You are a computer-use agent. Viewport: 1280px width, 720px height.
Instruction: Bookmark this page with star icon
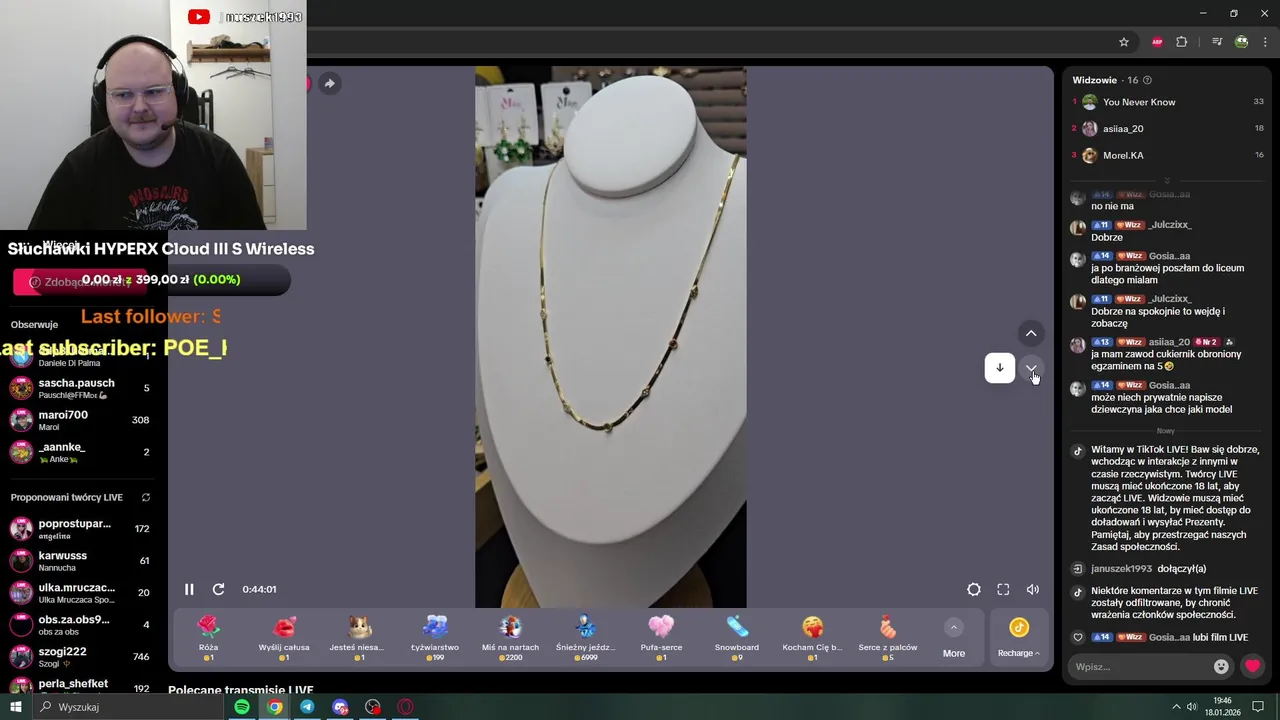pos(1124,42)
